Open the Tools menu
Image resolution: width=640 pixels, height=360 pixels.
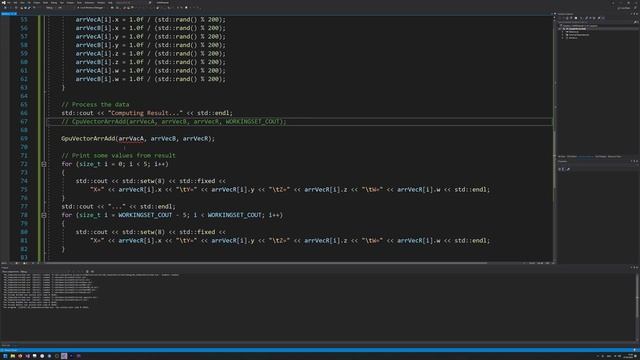point(79,2)
